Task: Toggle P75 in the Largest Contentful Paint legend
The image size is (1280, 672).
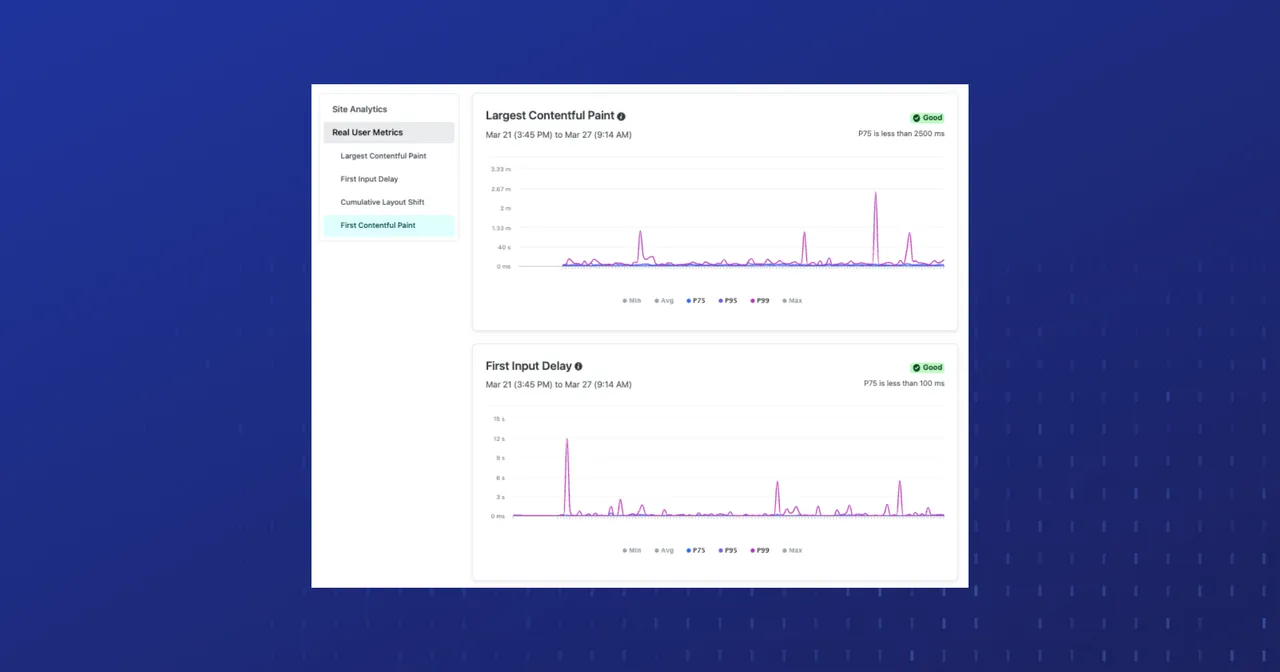Action: (x=696, y=300)
